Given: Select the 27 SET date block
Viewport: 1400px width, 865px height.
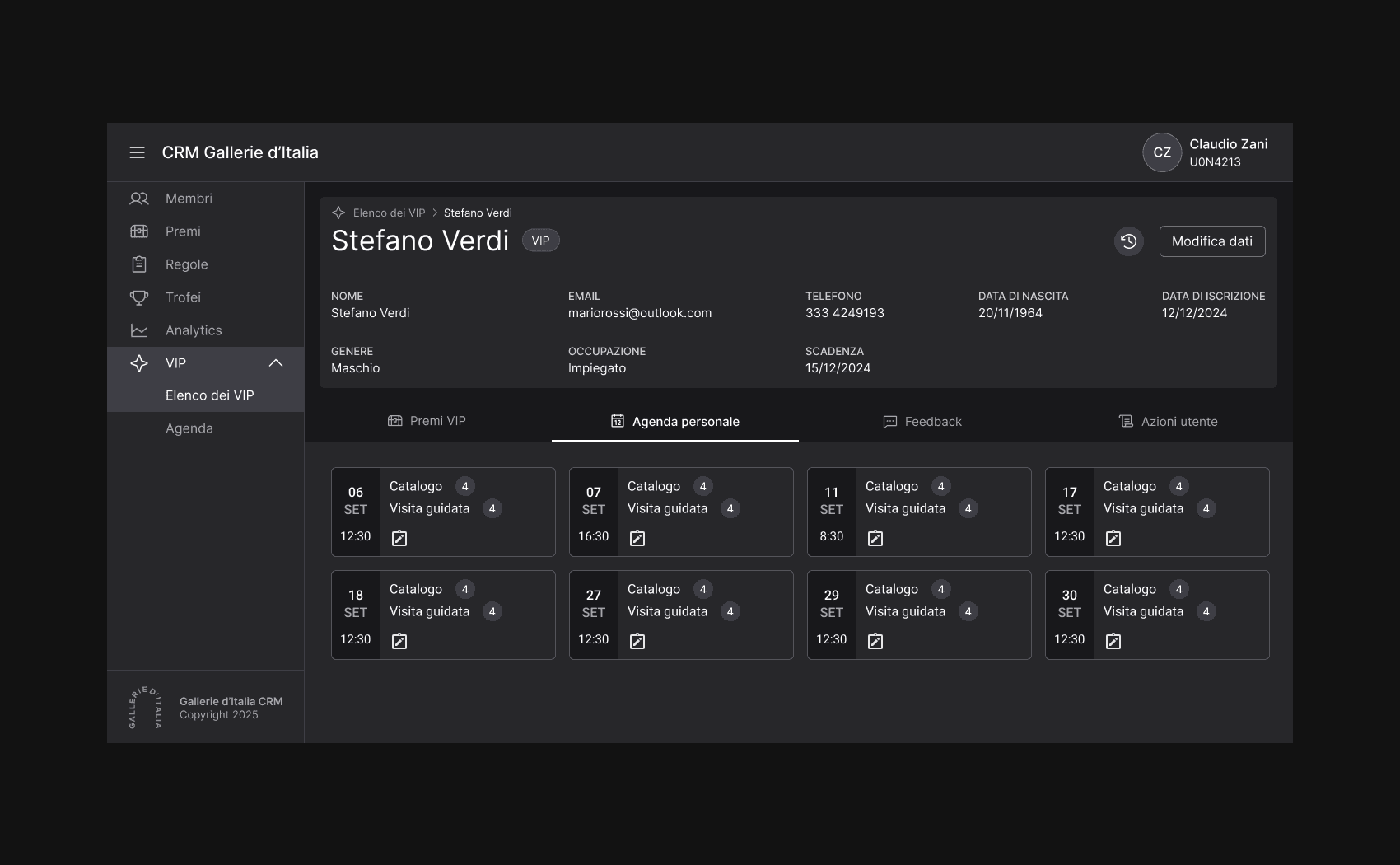Looking at the screenshot, I should tap(594, 615).
